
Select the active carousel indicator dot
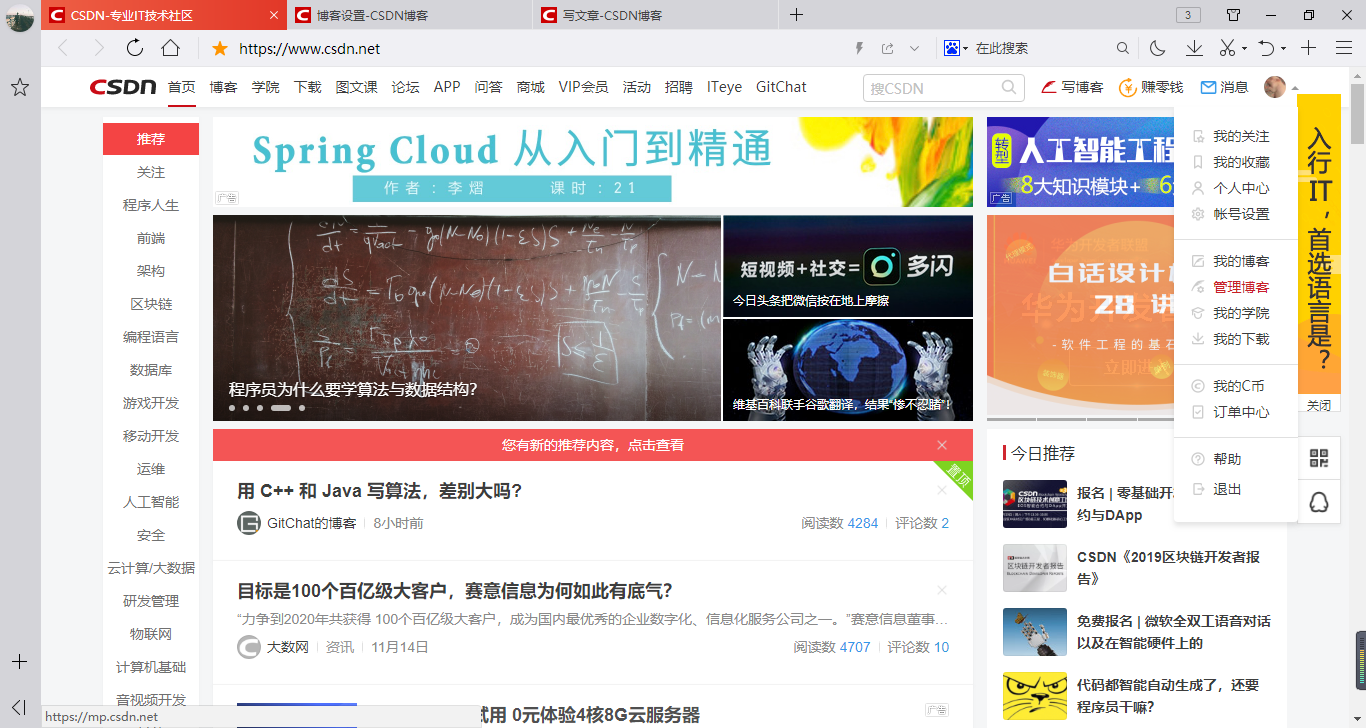(x=280, y=408)
